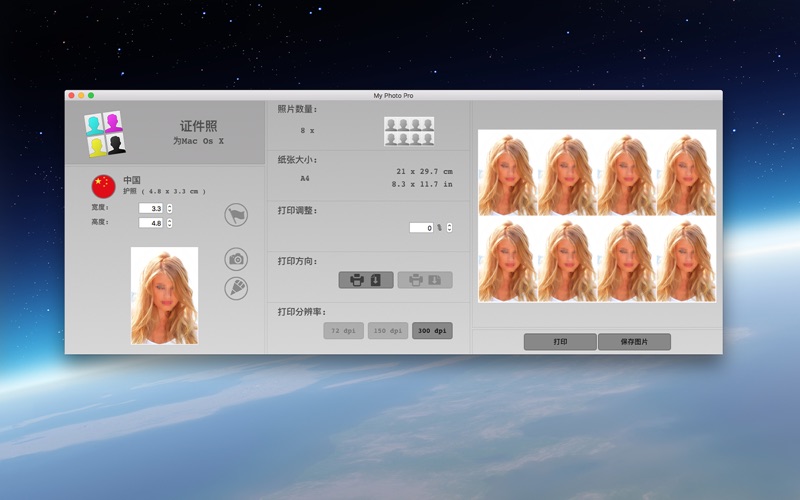800x500 pixels.
Task: Choose 150 dpi print resolution
Action: [x=388, y=330]
